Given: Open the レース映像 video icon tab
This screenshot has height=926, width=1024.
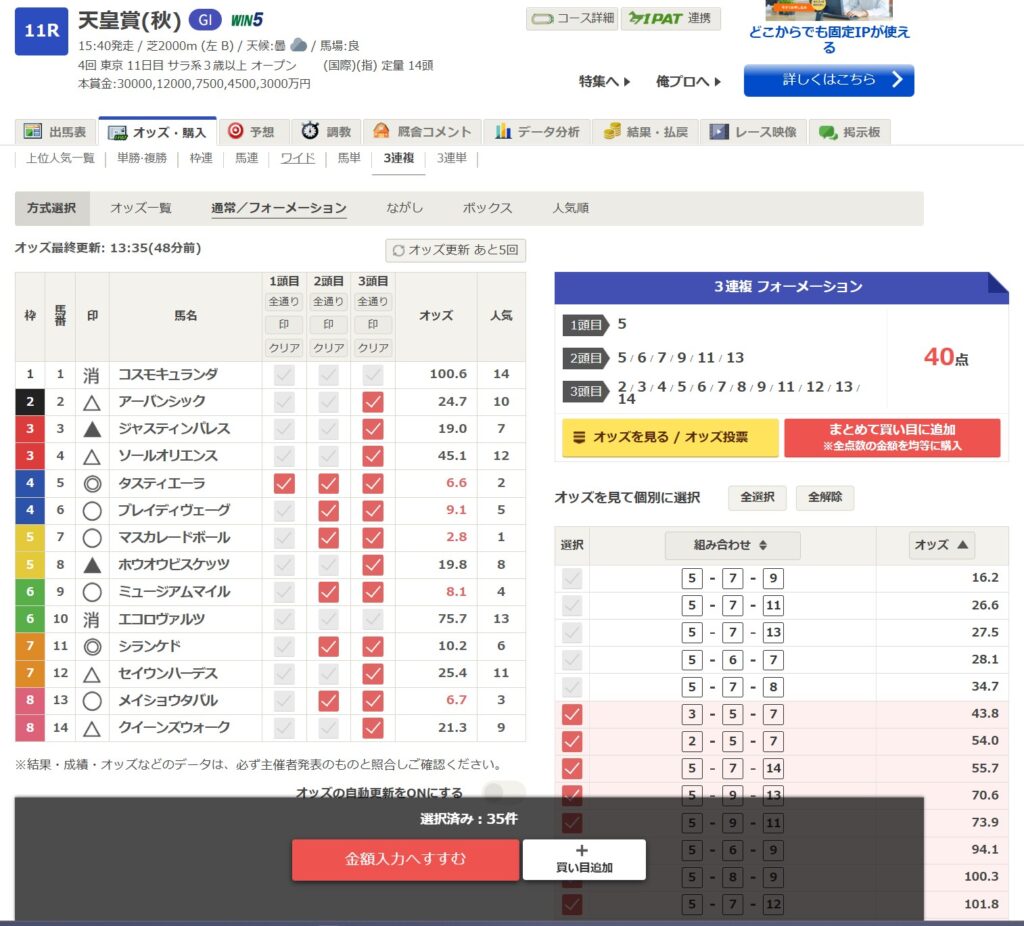Looking at the screenshot, I should 719,132.
